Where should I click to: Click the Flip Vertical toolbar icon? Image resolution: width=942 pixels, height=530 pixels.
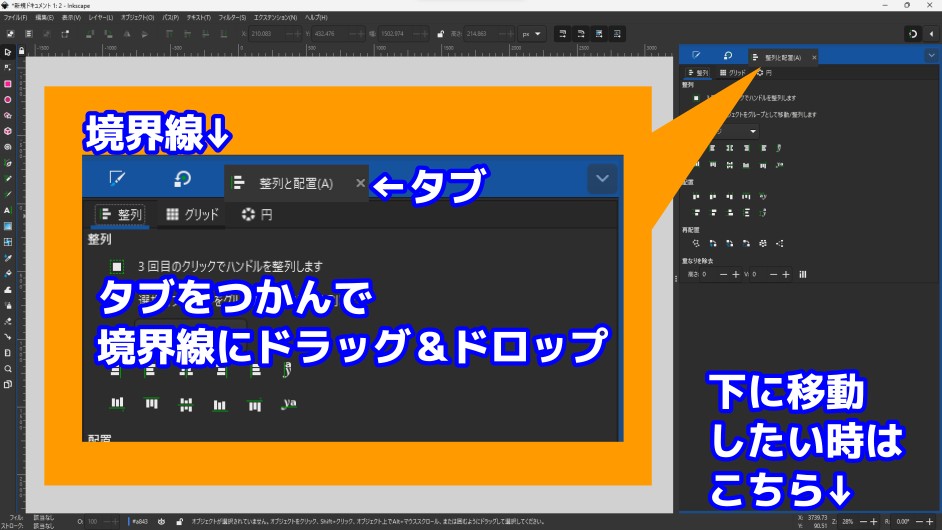[145, 34]
